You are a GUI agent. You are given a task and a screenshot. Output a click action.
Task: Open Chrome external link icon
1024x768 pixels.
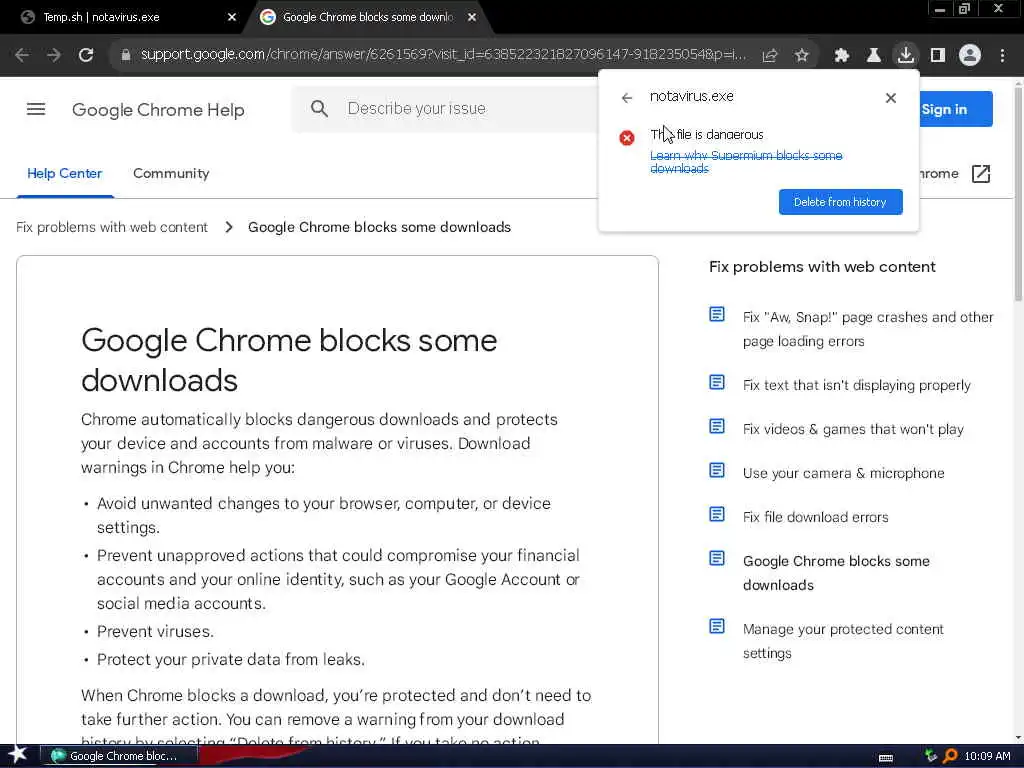tap(981, 174)
